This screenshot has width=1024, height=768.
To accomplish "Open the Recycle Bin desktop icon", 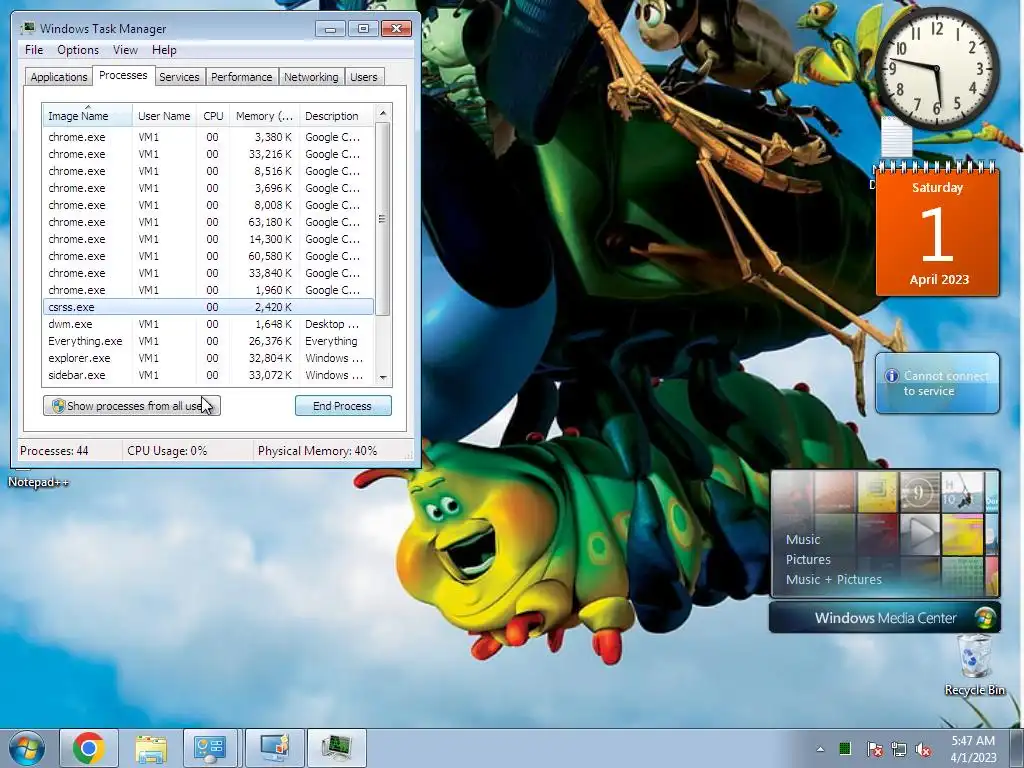I will [974, 665].
